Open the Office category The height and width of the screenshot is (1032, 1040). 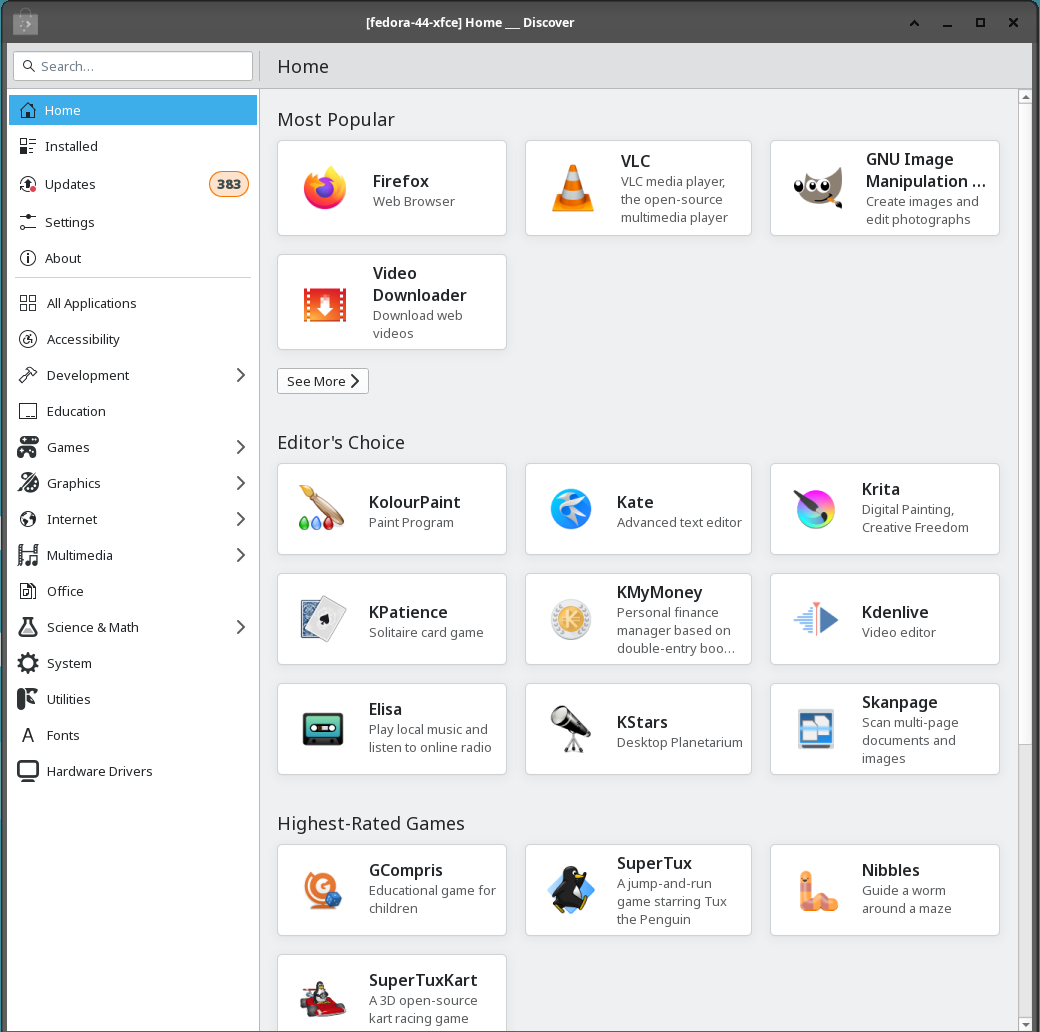pyautogui.click(x=133, y=591)
